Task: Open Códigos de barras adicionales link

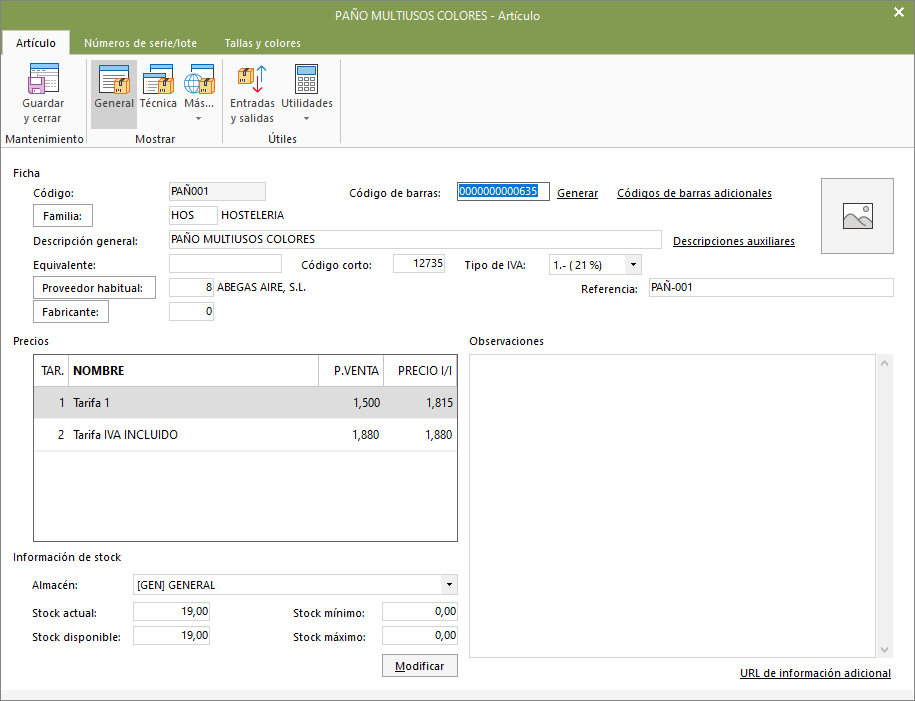Action: (x=694, y=193)
